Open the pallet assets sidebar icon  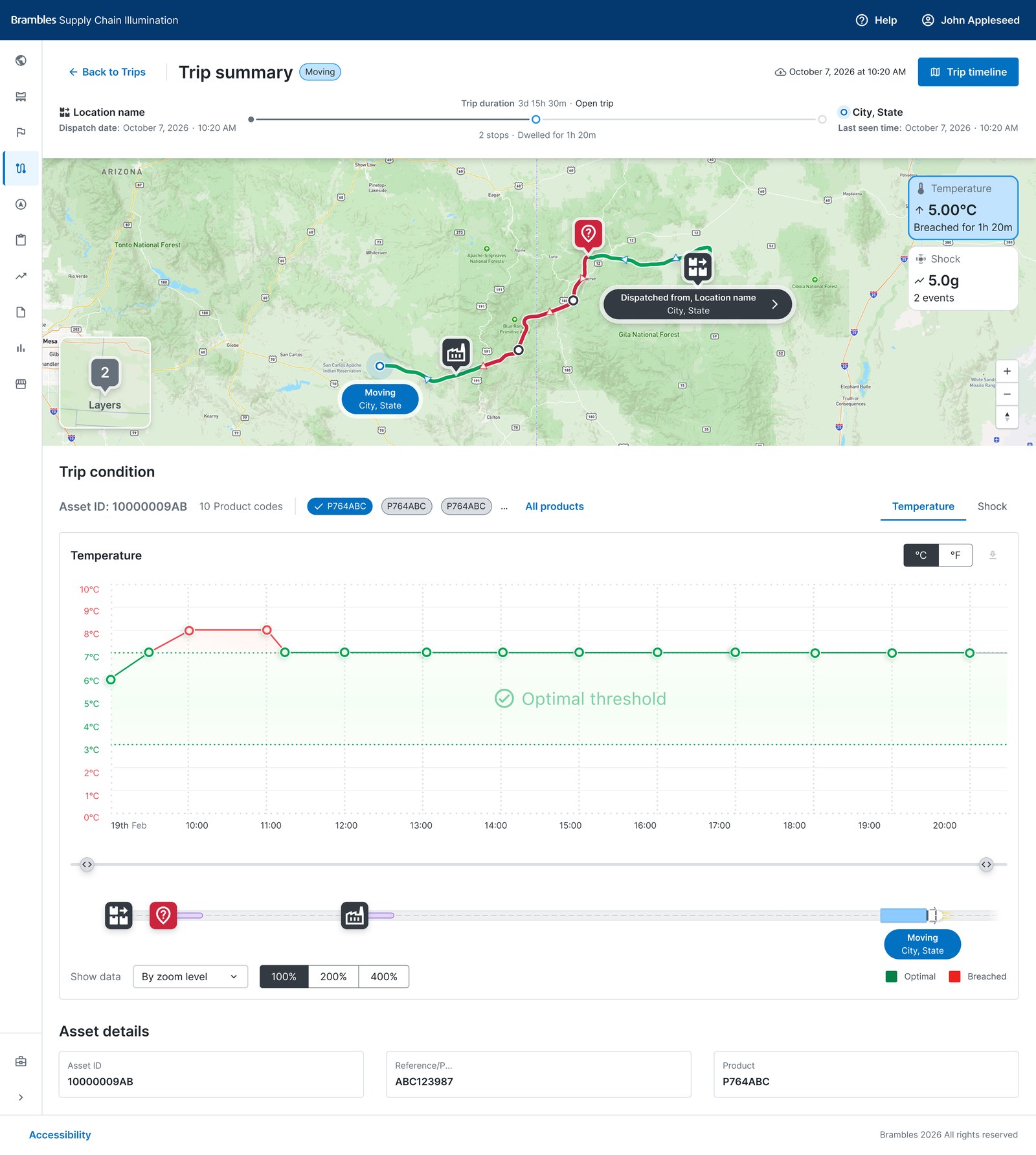tap(21, 96)
